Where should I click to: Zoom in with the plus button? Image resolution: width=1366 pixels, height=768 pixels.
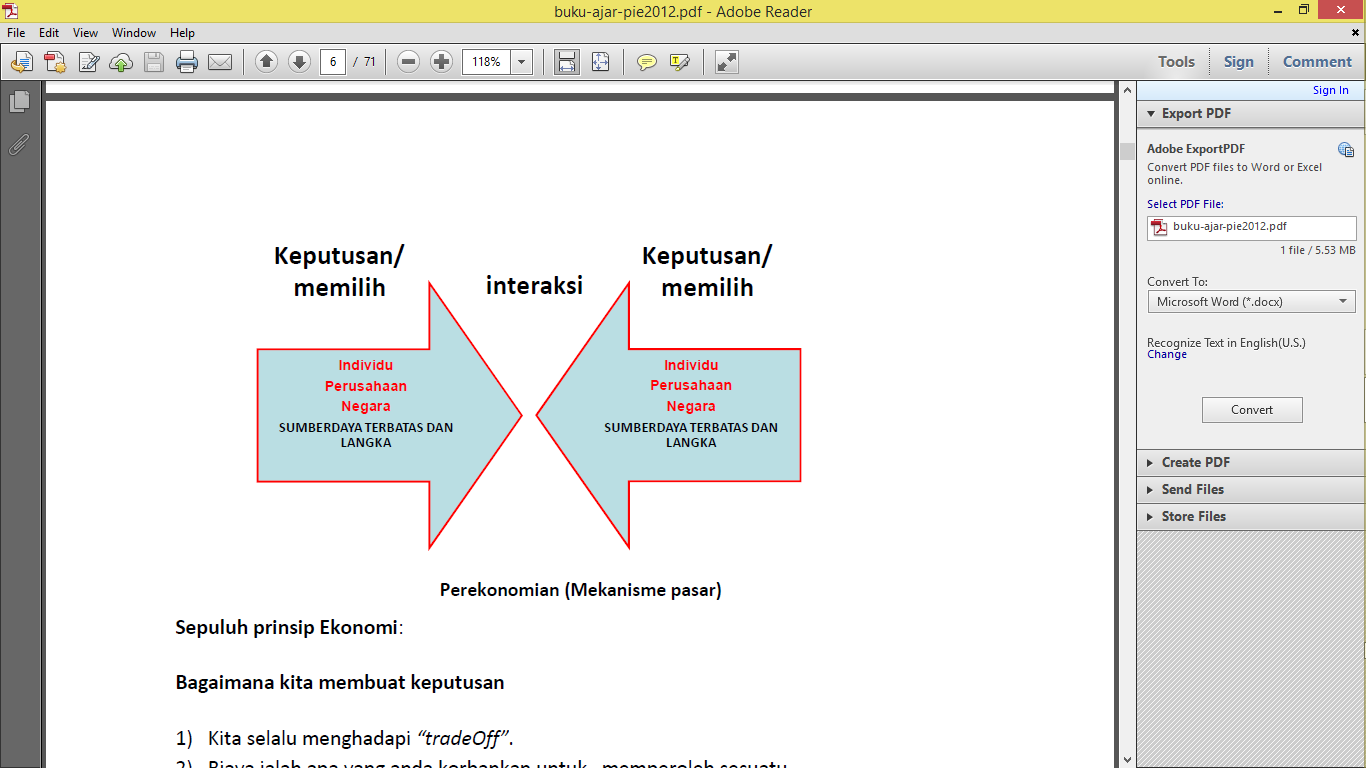(441, 62)
